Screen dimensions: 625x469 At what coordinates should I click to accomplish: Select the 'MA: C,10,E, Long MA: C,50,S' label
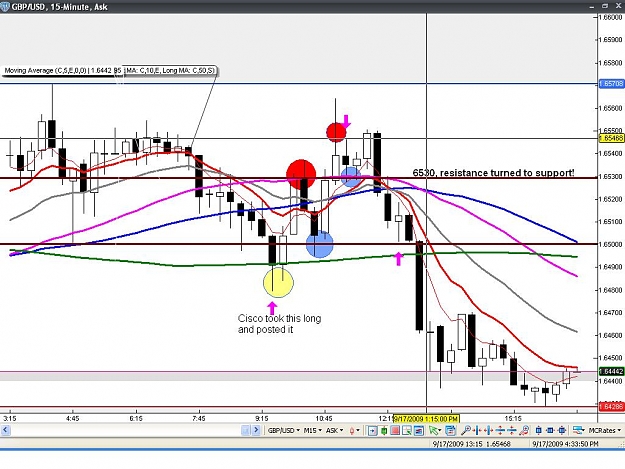[170, 71]
